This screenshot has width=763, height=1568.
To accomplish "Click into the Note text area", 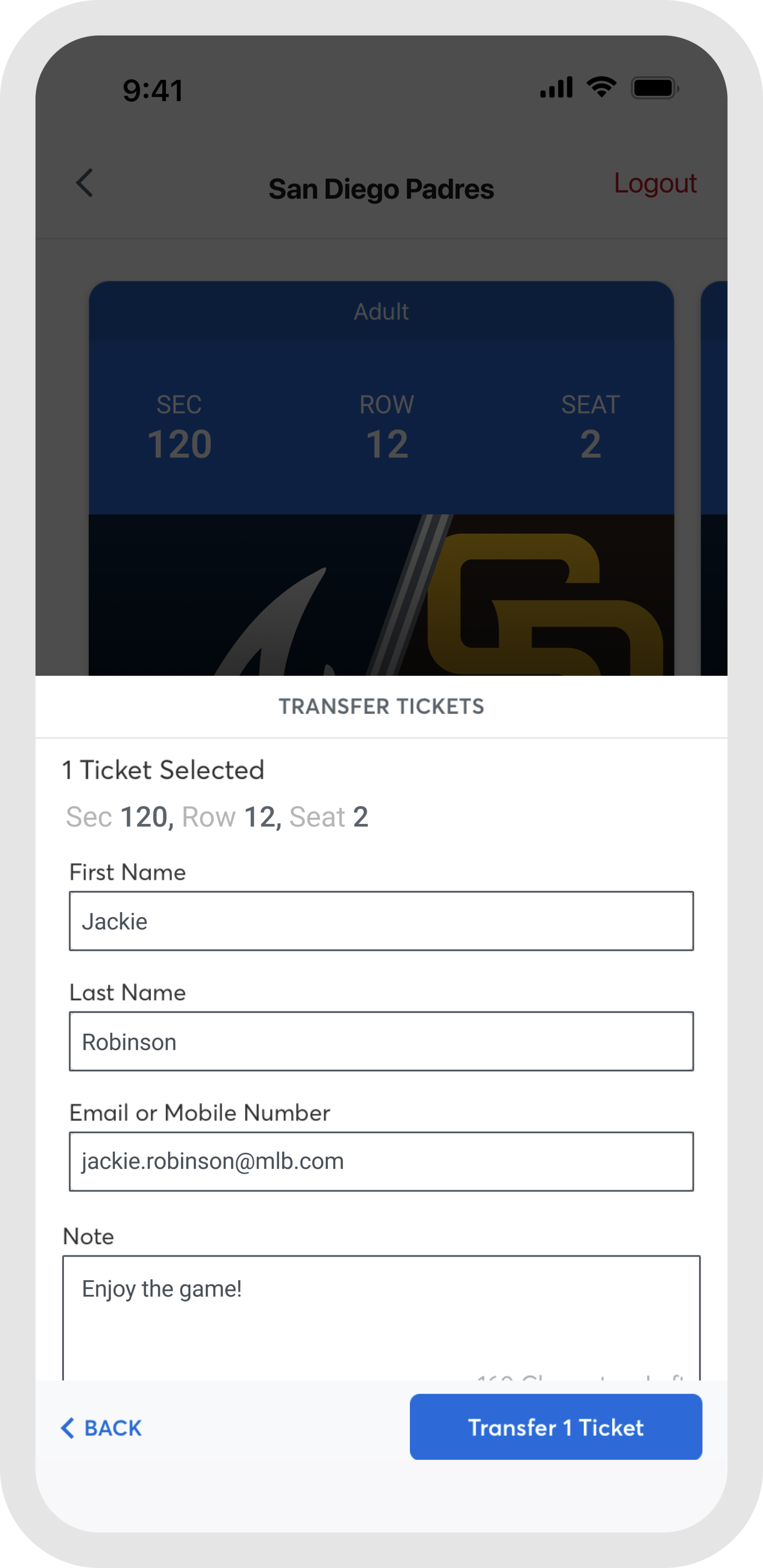I will pos(381,1315).
